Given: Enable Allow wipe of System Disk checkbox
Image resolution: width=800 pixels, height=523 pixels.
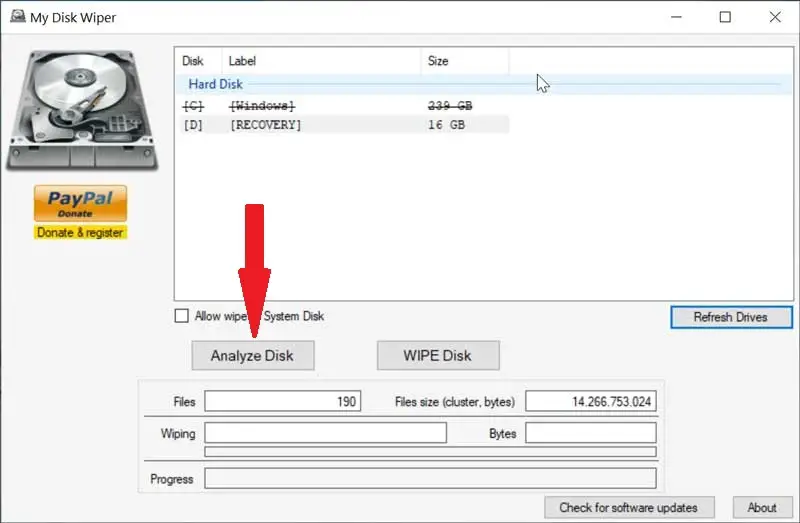Looking at the screenshot, I should pos(181,316).
